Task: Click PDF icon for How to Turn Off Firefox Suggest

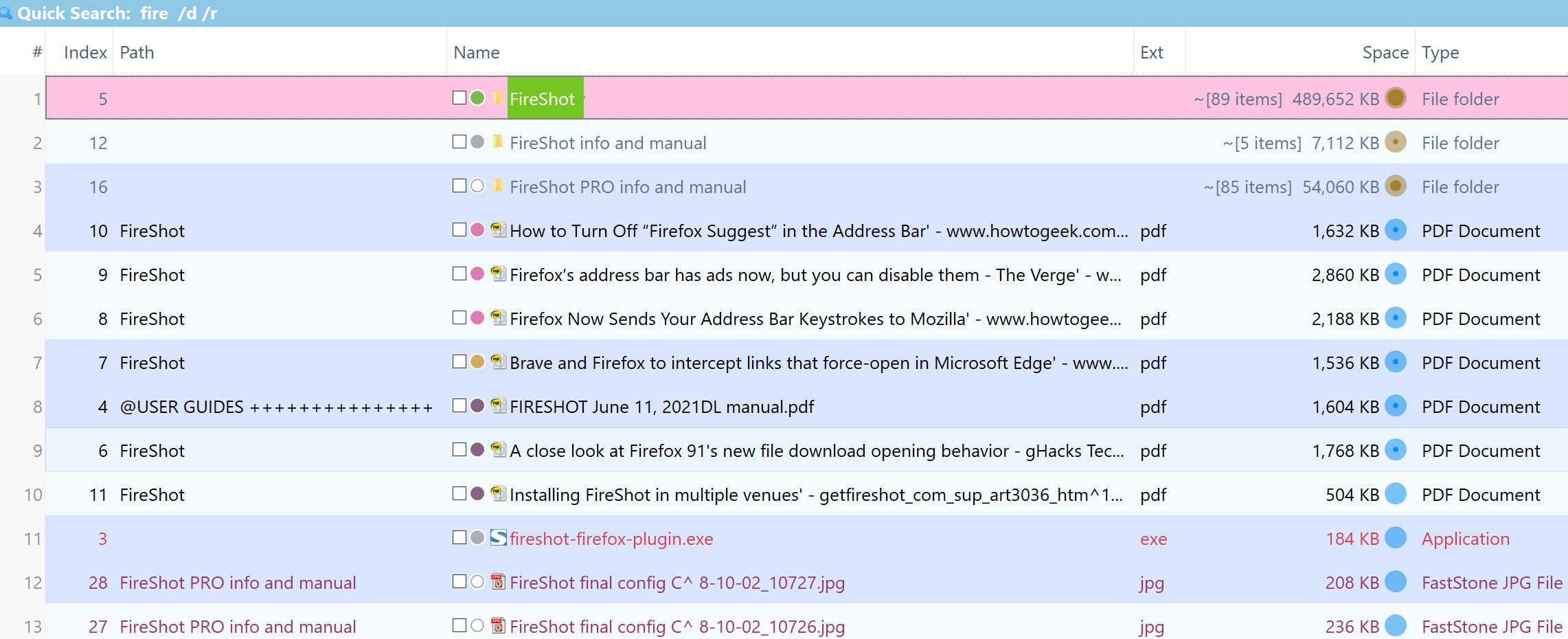Action: coord(499,230)
